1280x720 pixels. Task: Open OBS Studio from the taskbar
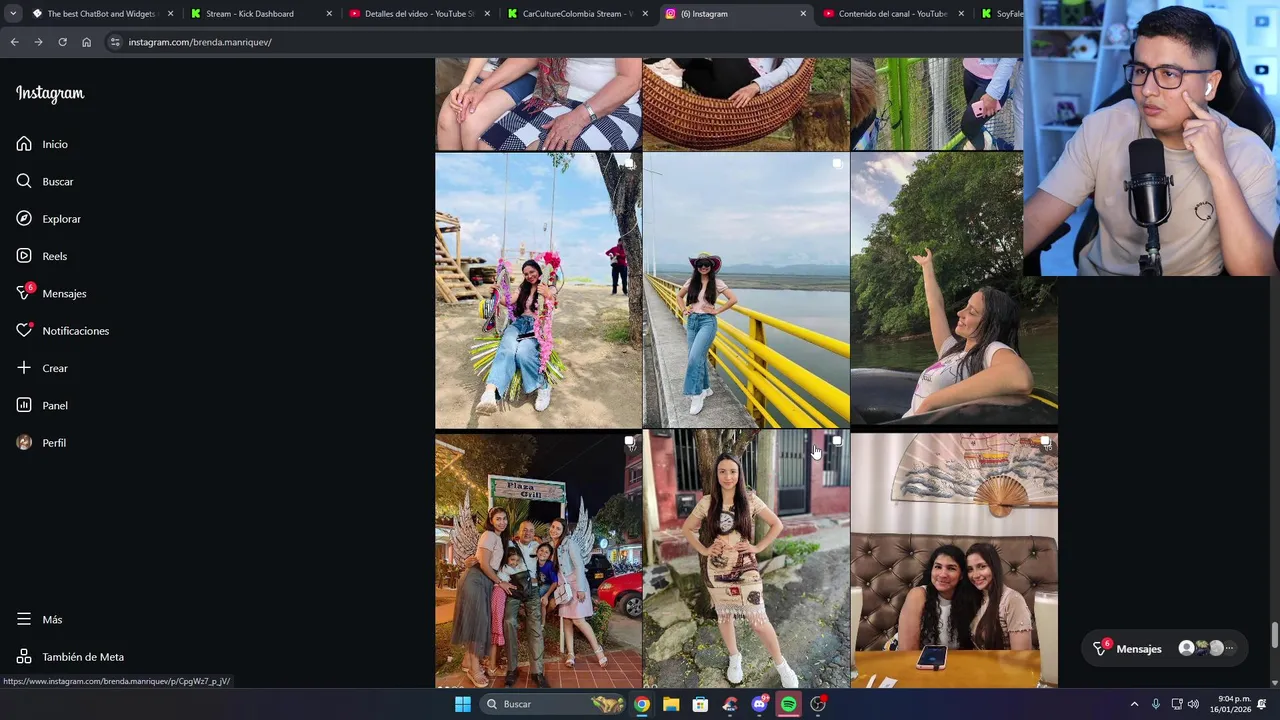pyautogui.click(x=818, y=704)
